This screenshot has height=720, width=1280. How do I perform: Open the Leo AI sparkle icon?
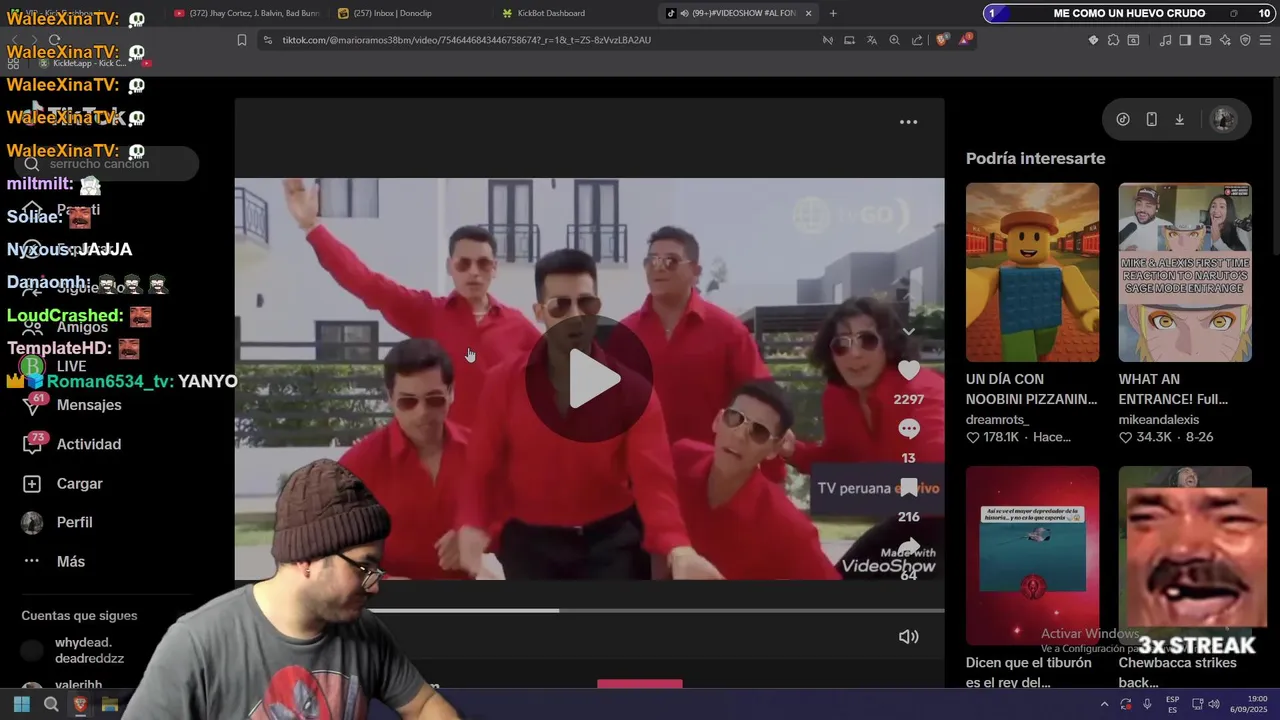tap(1225, 40)
